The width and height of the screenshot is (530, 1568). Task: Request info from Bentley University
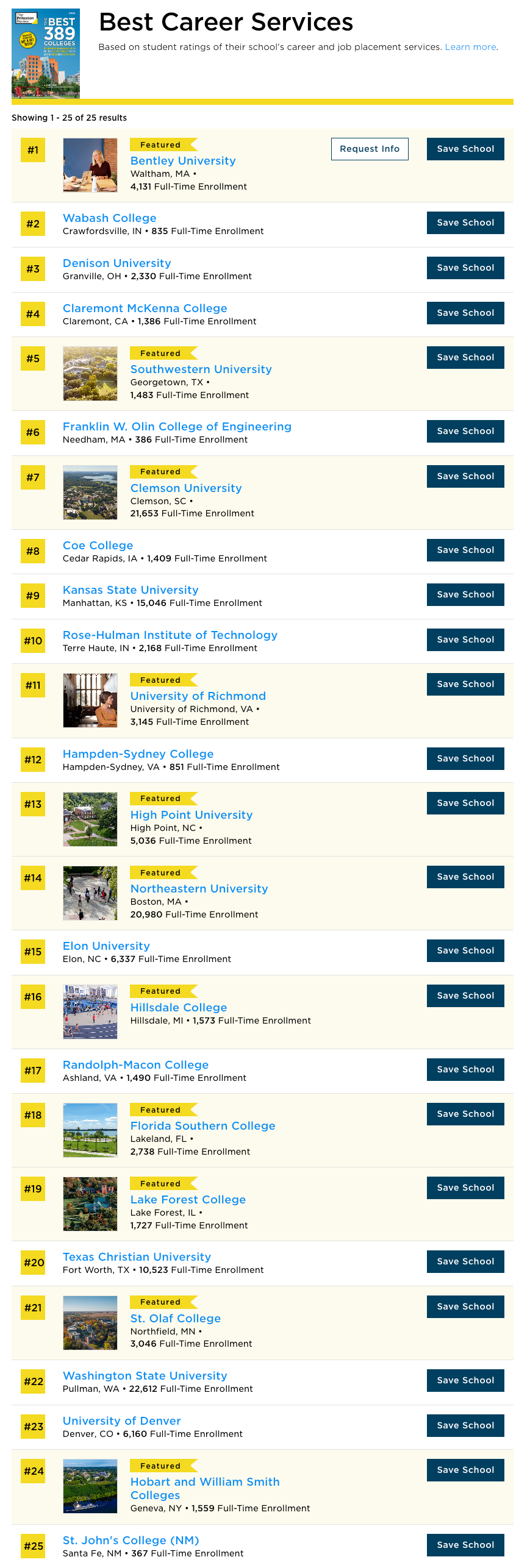(370, 149)
